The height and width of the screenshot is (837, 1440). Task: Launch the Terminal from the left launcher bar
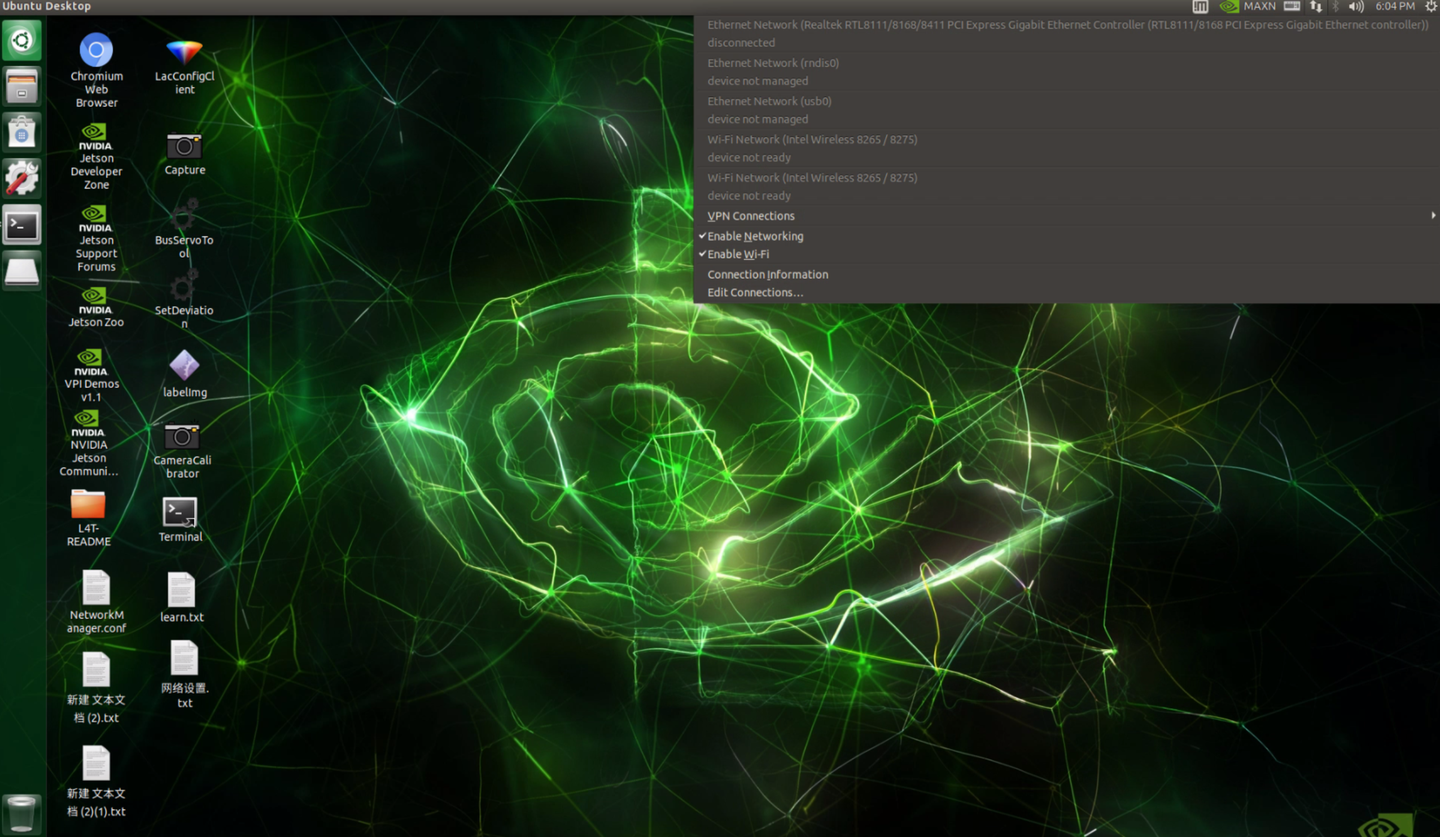pos(21,225)
